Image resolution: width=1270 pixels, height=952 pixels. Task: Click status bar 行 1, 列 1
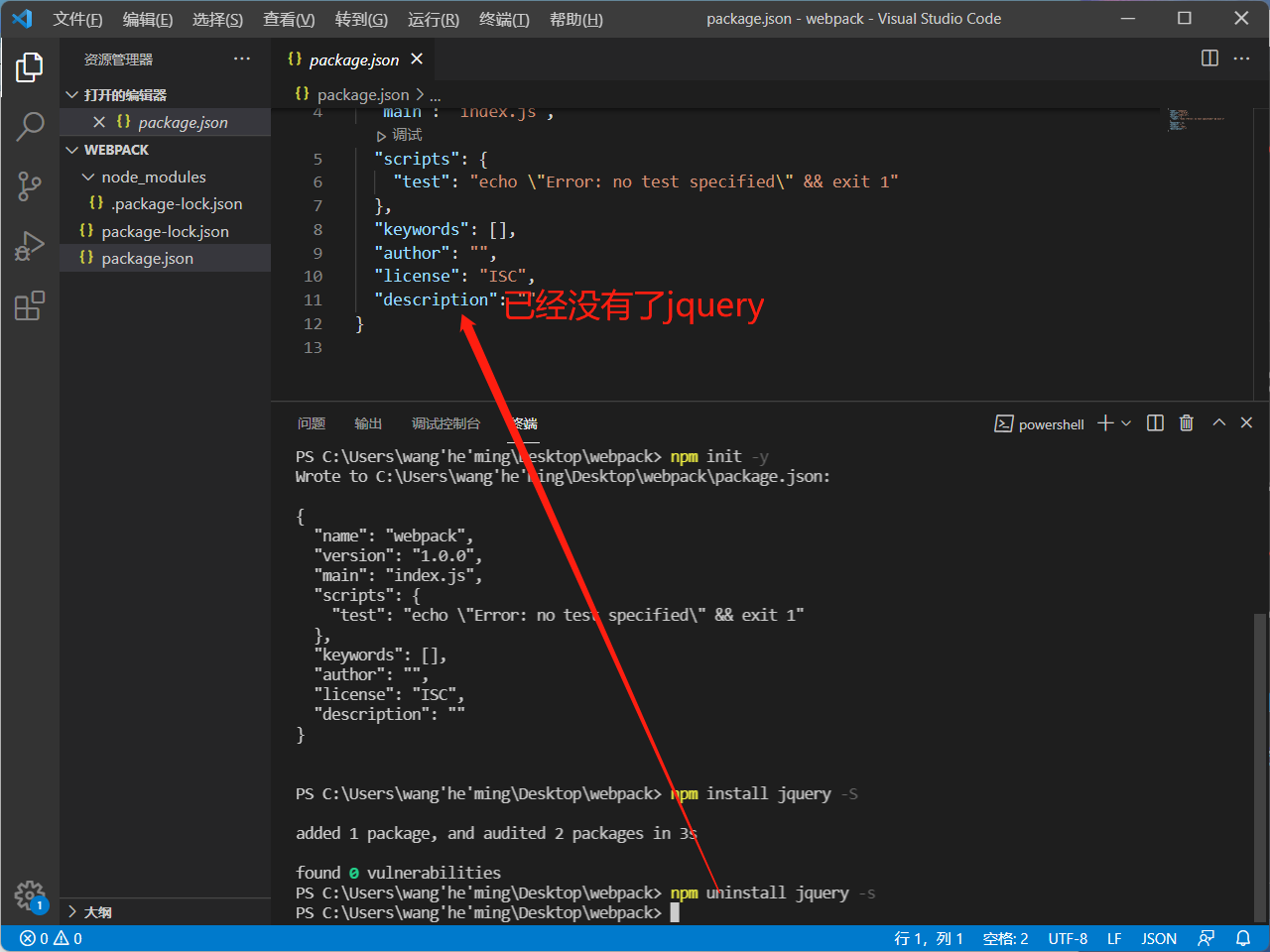point(929,938)
